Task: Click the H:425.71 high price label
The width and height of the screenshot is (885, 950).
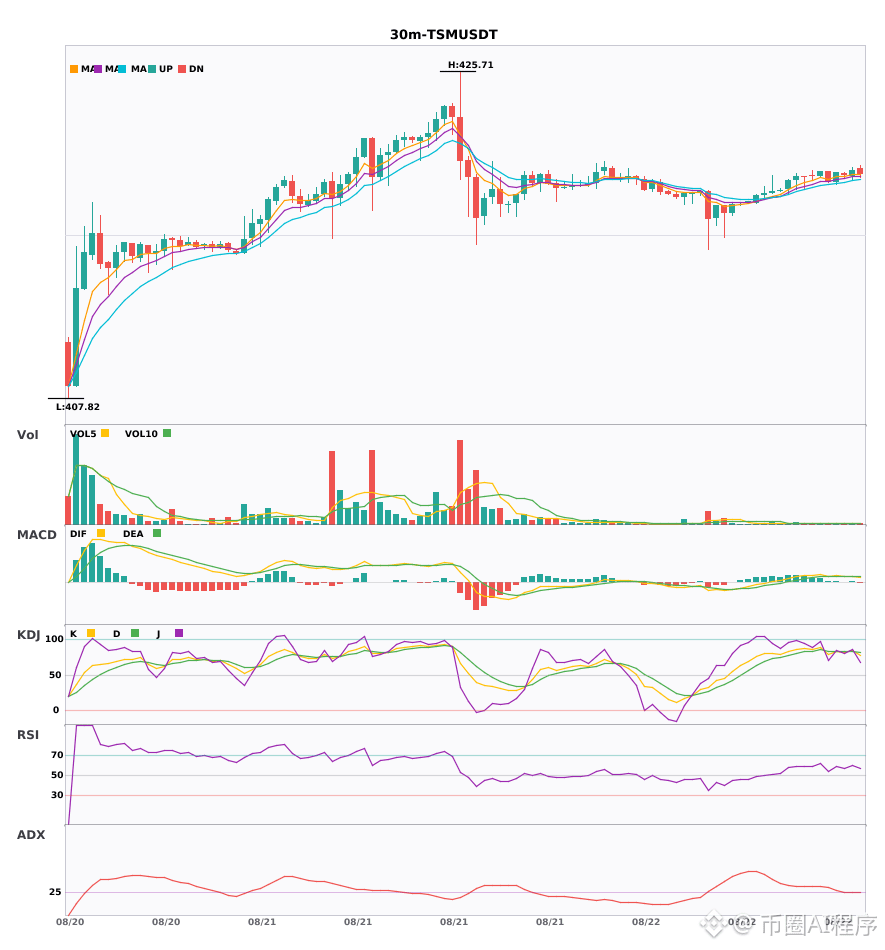Action: 471,65
